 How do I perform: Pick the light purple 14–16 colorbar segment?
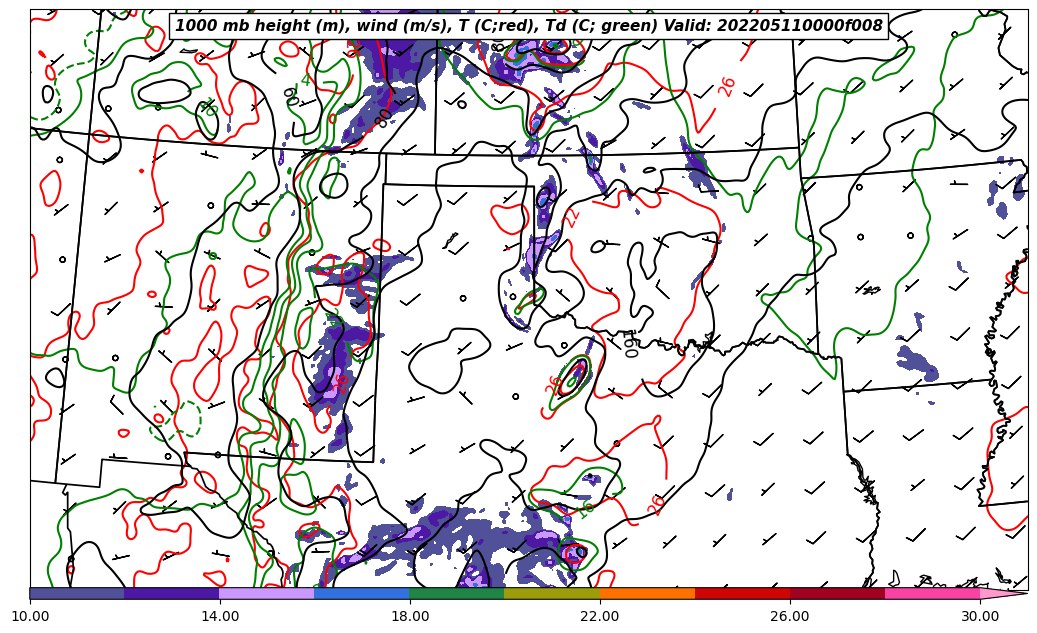pyautogui.click(x=267, y=593)
